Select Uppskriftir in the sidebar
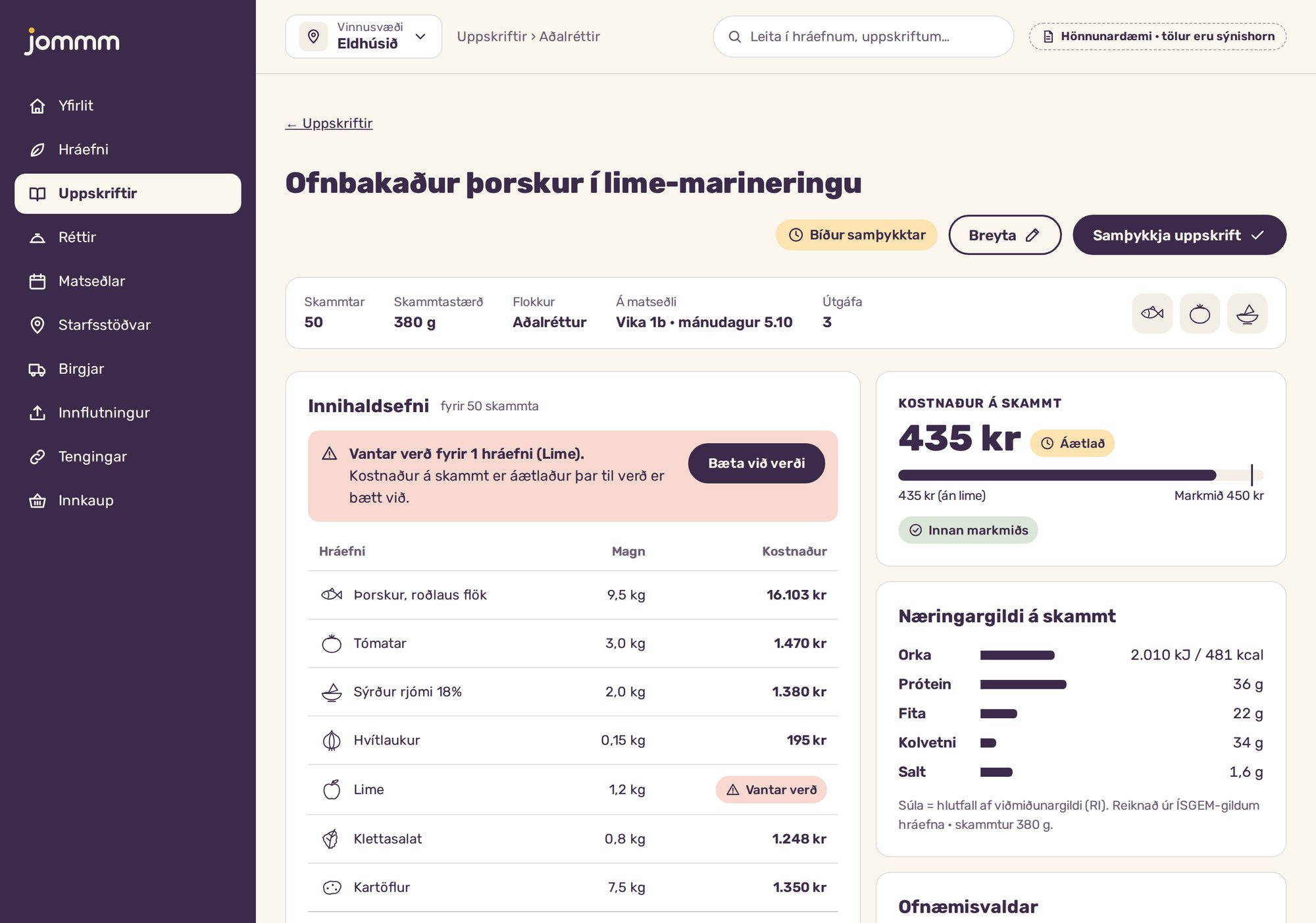Viewport: 1316px width, 923px height. point(128,194)
